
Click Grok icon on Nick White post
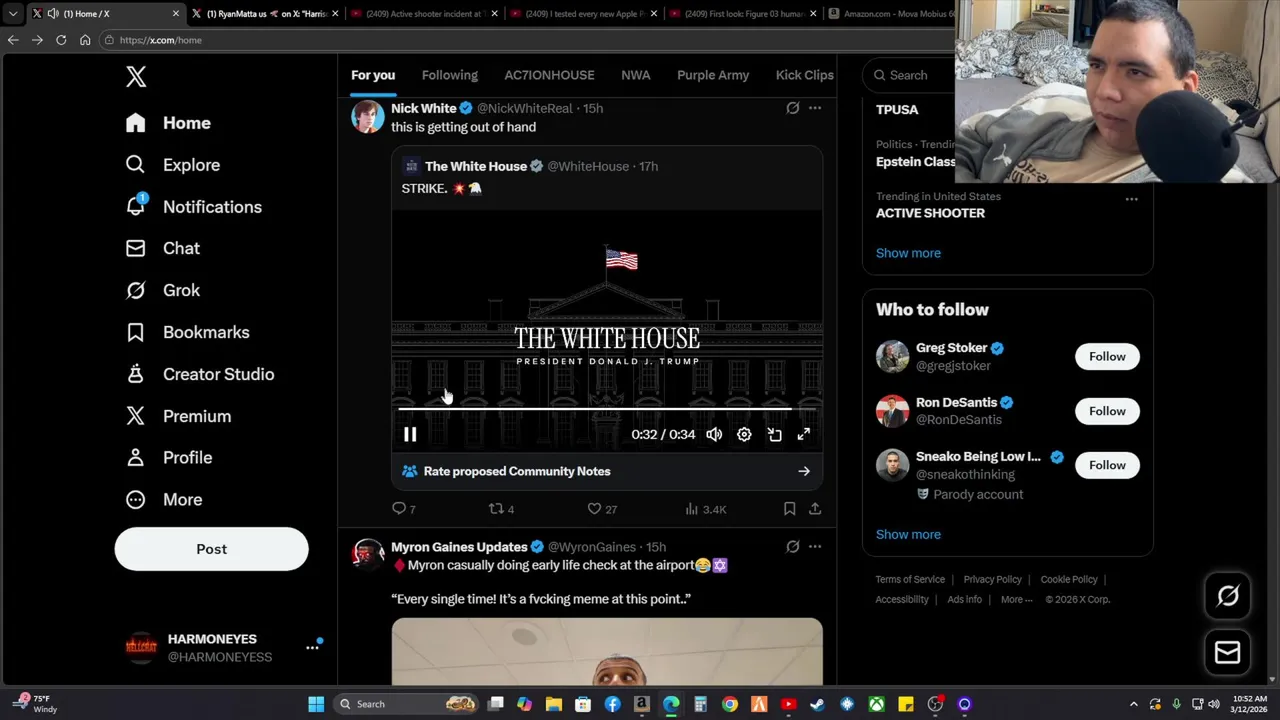pyautogui.click(x=792, y=108)
